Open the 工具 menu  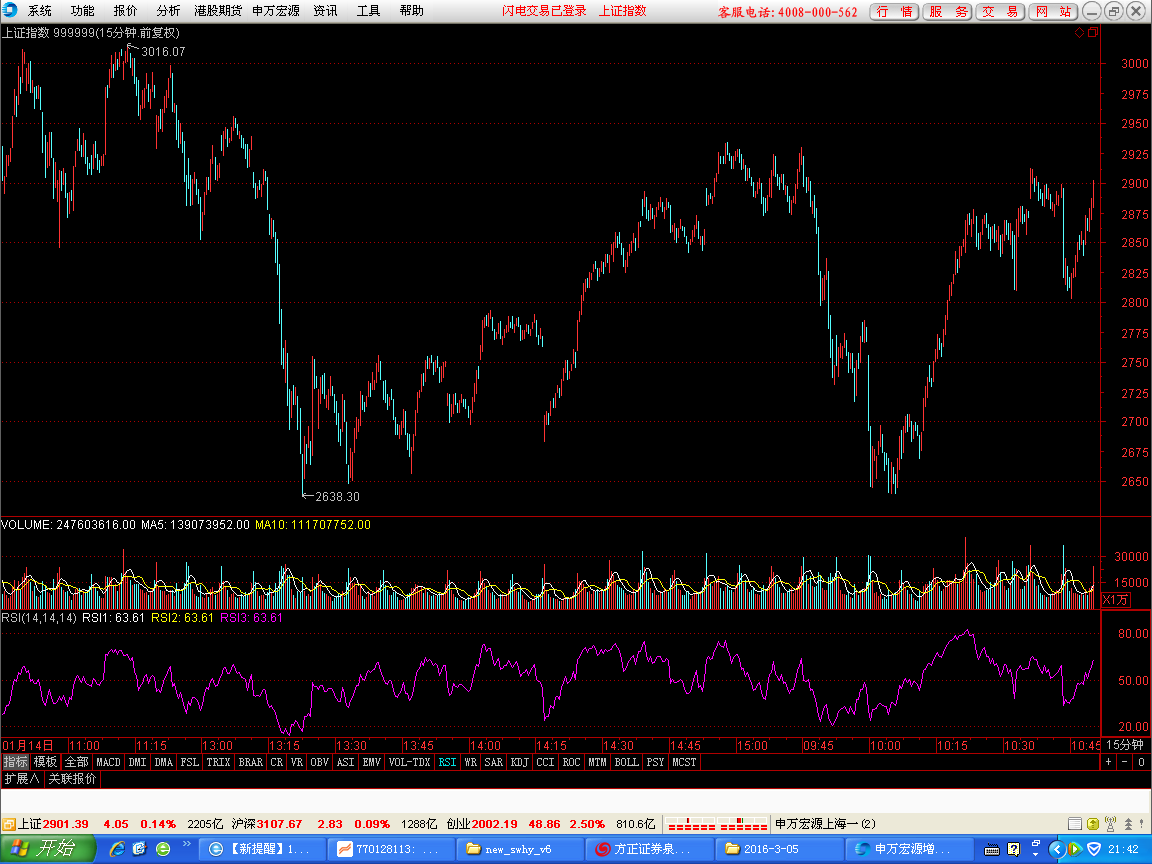tap(368, 11)
